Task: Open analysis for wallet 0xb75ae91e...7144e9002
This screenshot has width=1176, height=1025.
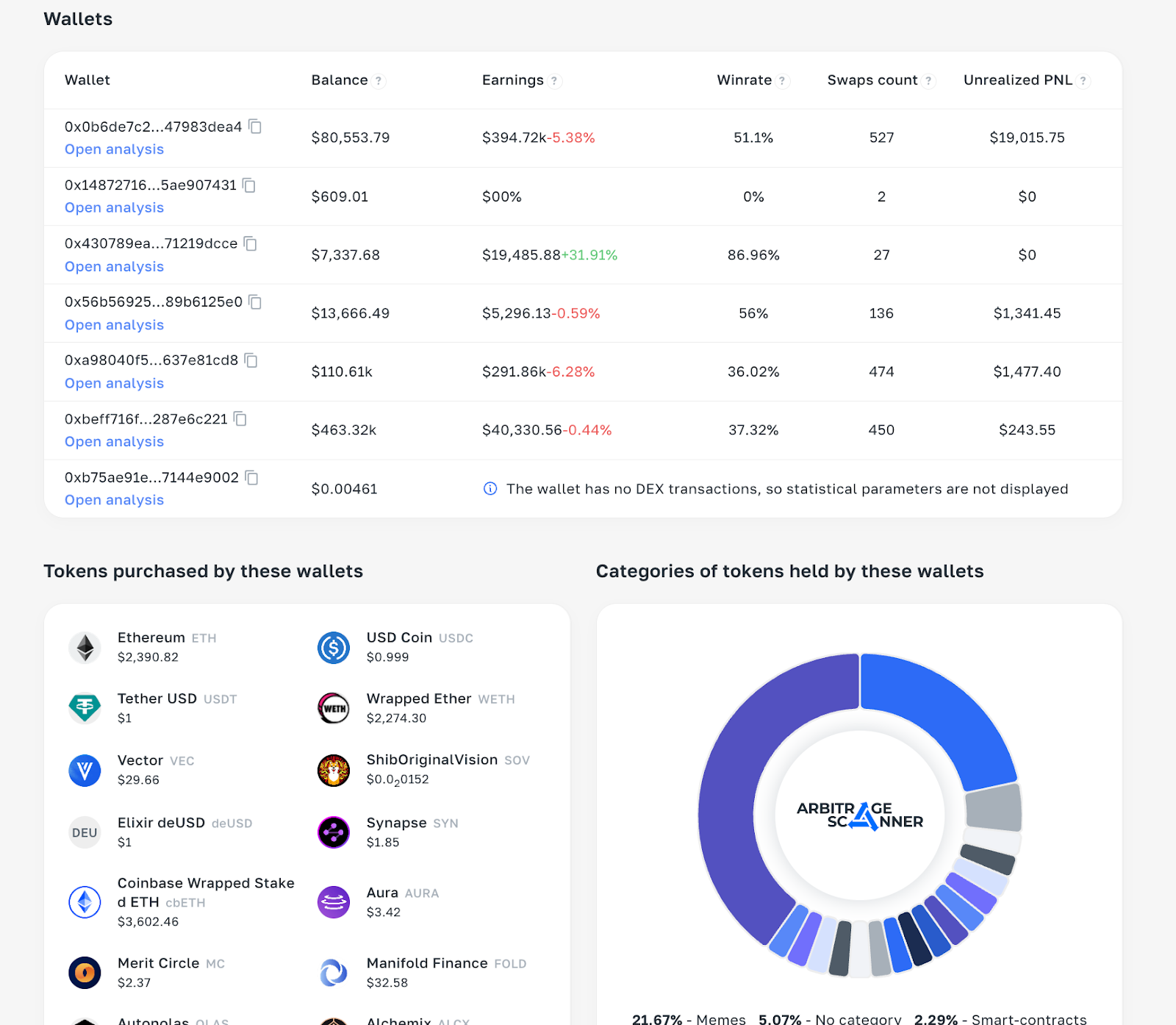Action: [x=114, y=500]
